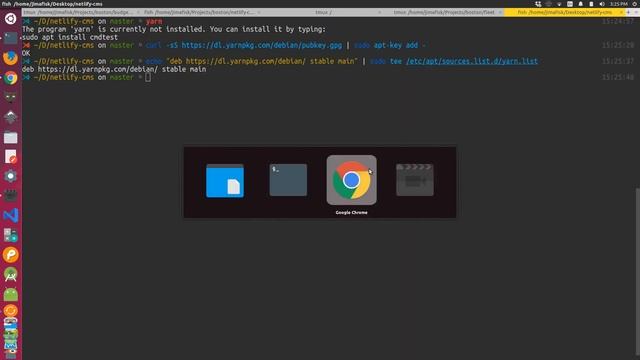Launch Google Chrome from the dock

click(x=11, y=78)
